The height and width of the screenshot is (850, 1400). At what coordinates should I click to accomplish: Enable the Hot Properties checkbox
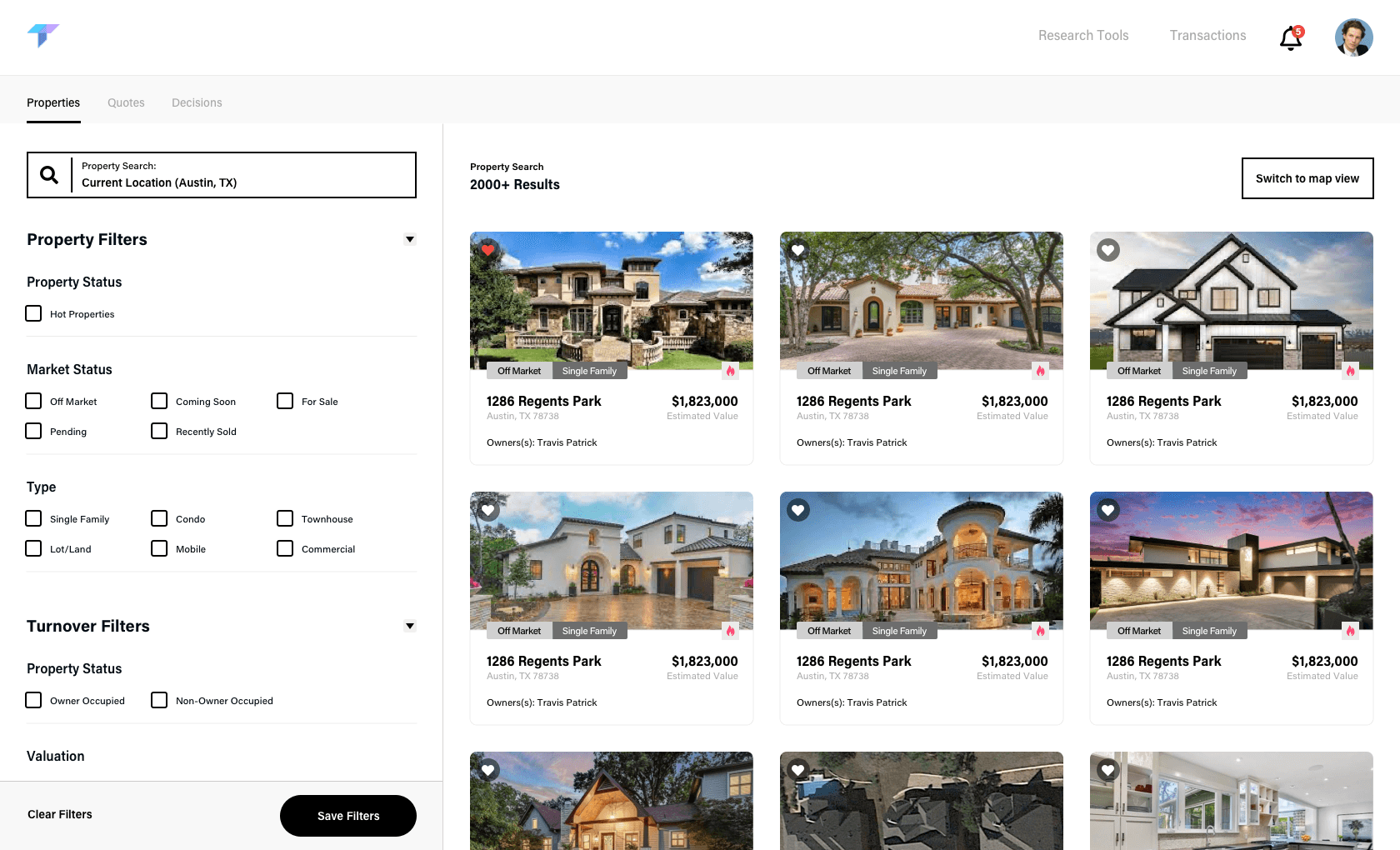(x=33, y=313)
